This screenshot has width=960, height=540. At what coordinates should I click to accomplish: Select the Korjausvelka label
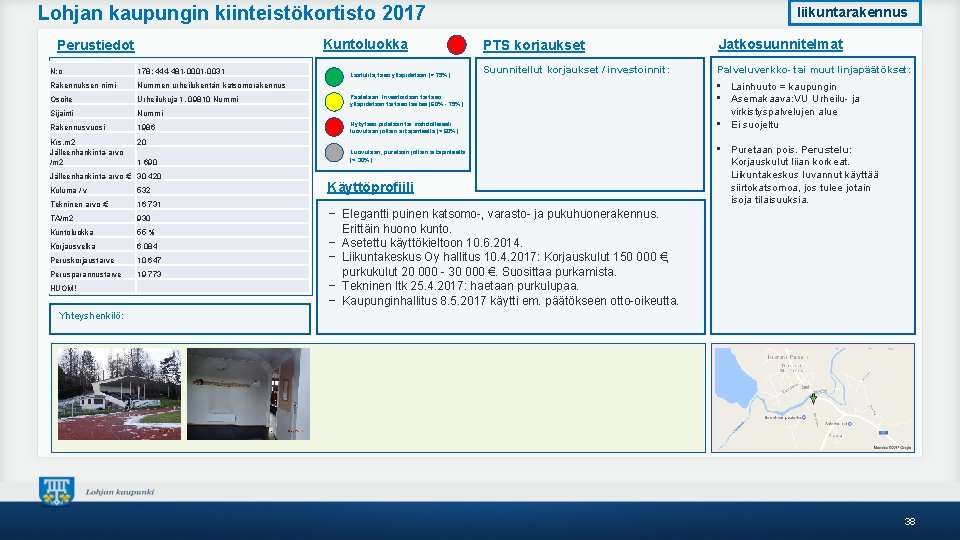[x=72, y=247]
